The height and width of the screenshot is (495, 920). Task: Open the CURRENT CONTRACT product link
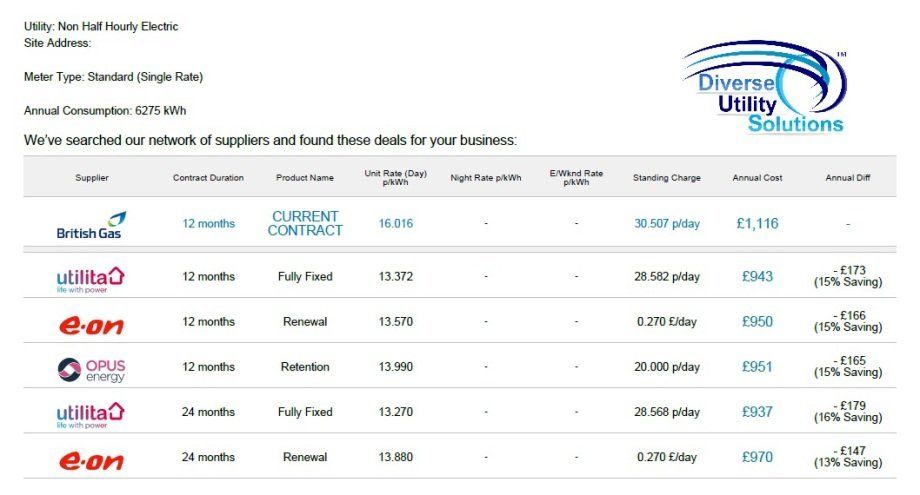pyautogui.click(x=305, y=223)
